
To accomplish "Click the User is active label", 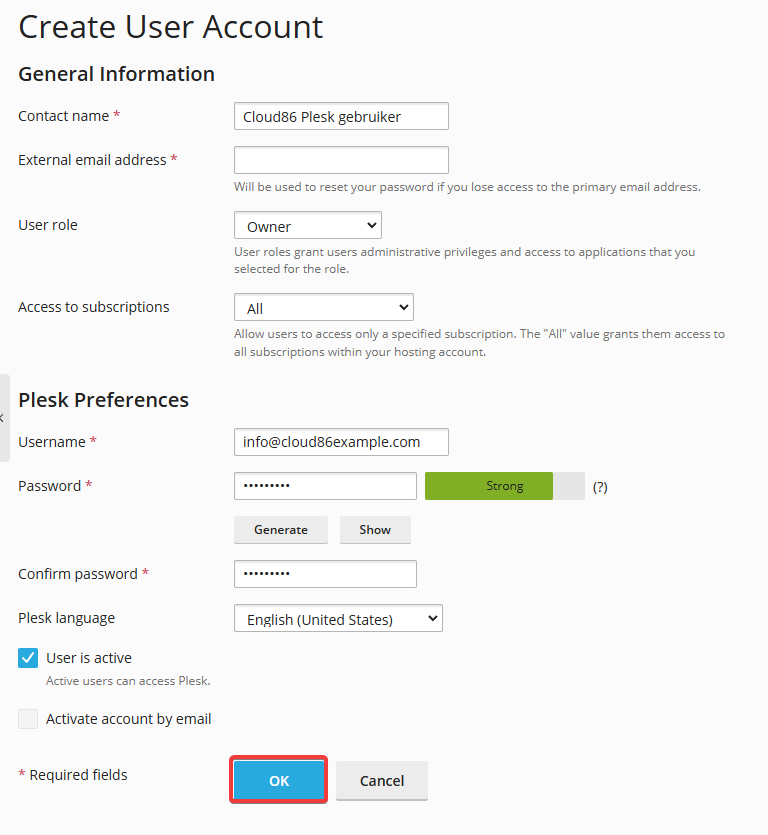I will point(89,658).
